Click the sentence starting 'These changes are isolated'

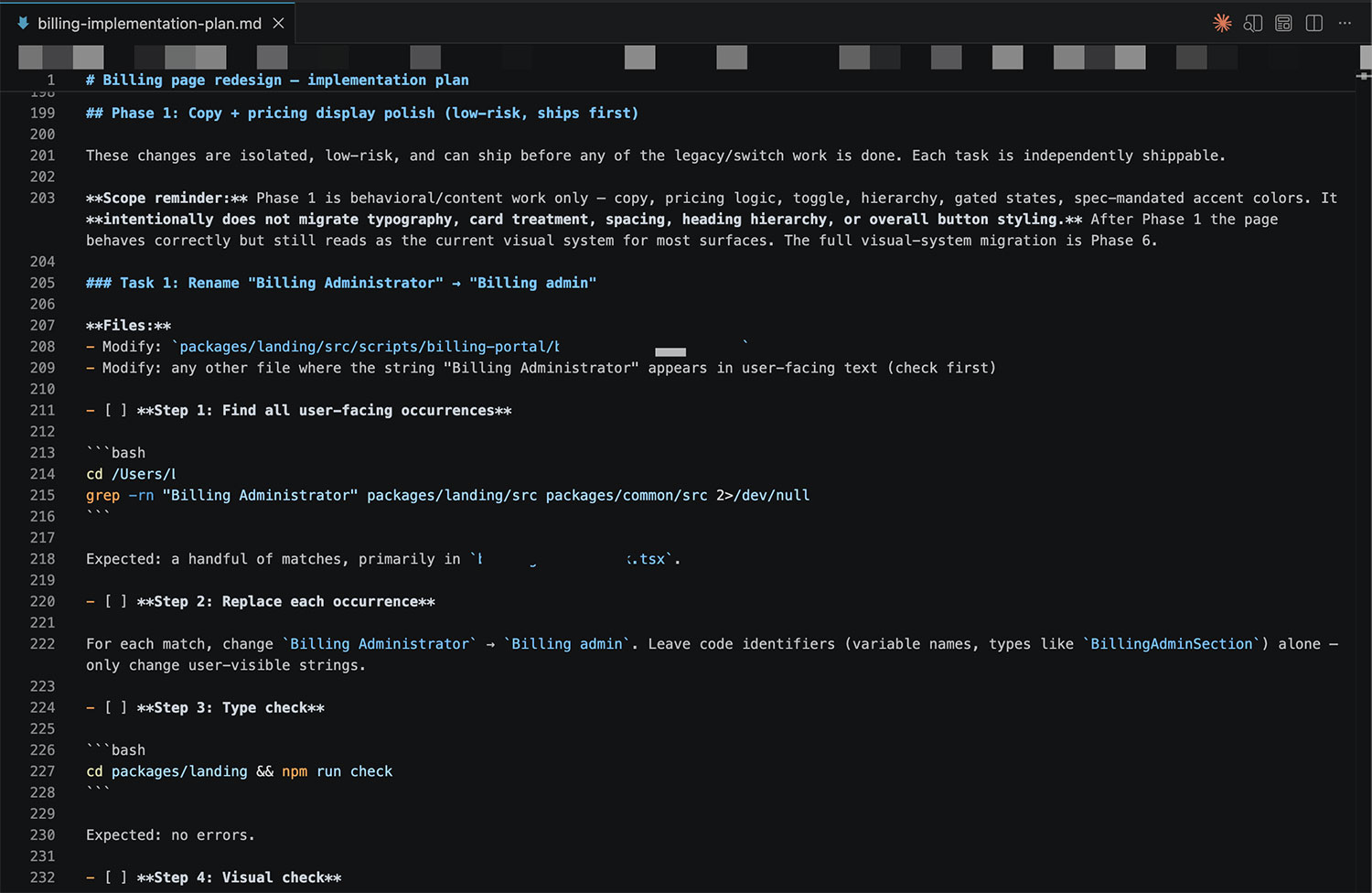(x=656, y=156)
